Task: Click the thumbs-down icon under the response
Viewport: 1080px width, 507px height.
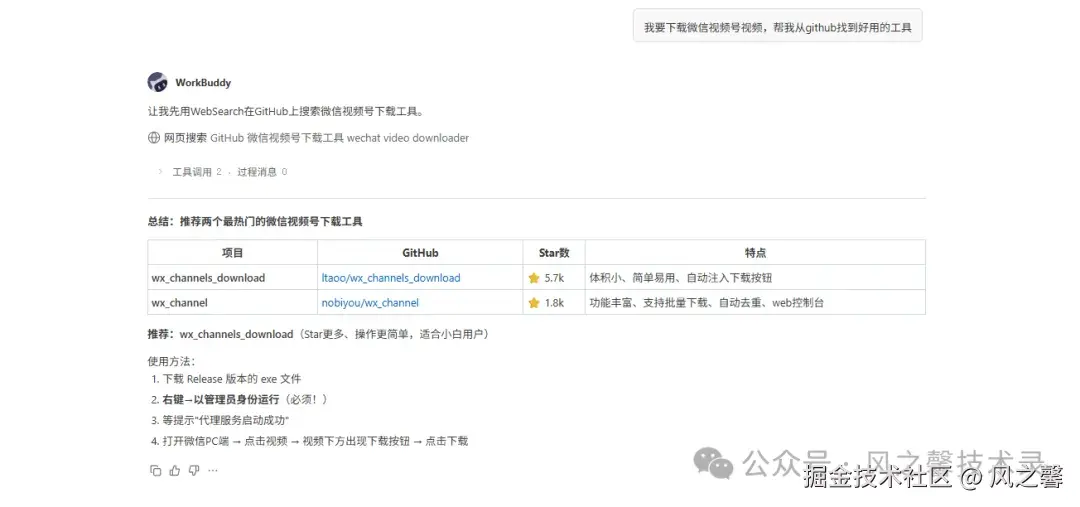Action: (194, 470)
